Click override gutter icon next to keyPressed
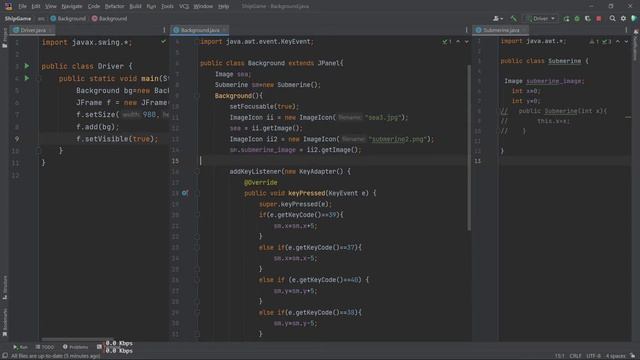The height and width of the screenshot is (360, 640). (185, 193)
